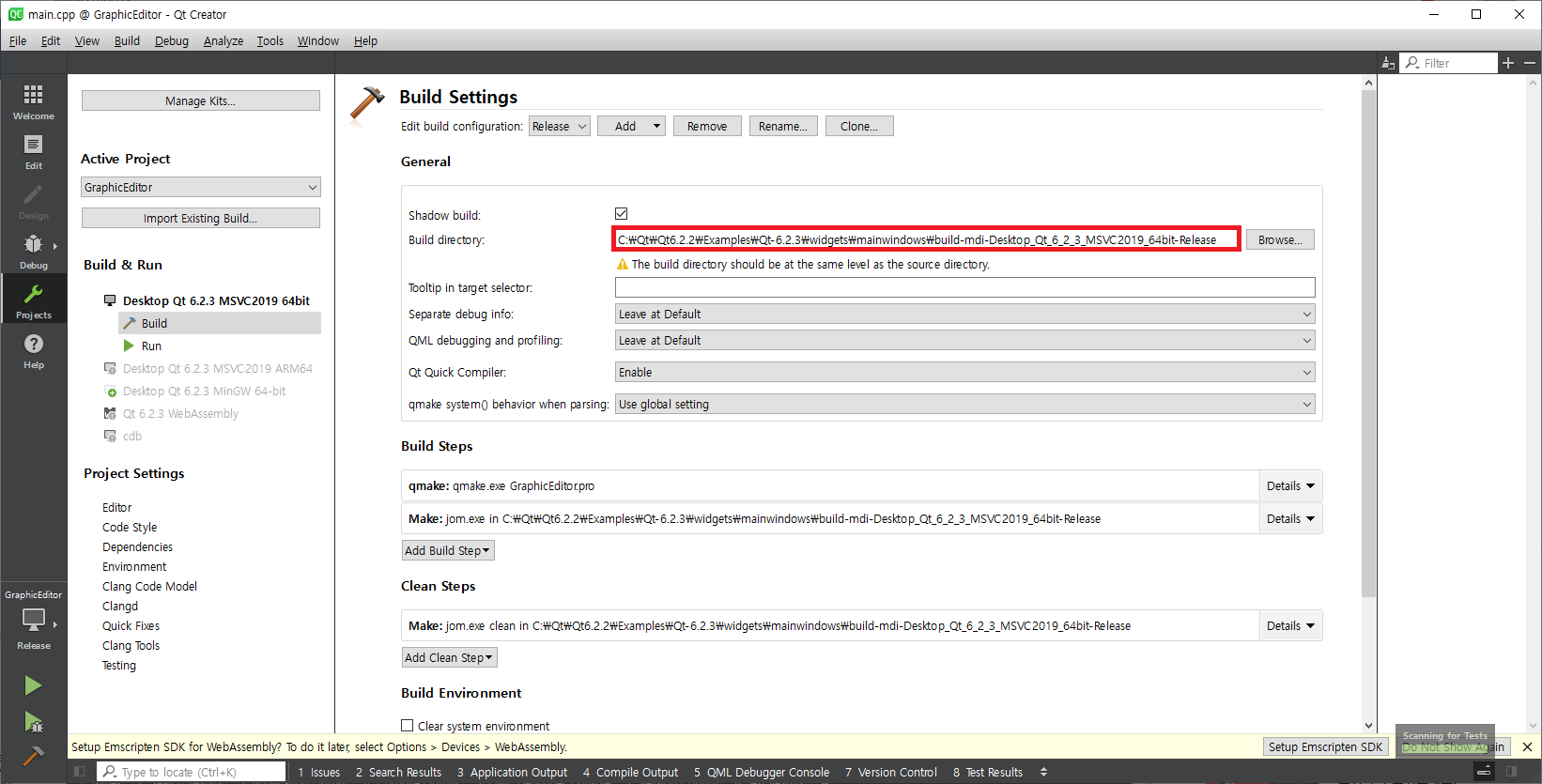Click the Run arrow icon in kit tree
The height and width of the screenshot is (784, 1542).
130,346
